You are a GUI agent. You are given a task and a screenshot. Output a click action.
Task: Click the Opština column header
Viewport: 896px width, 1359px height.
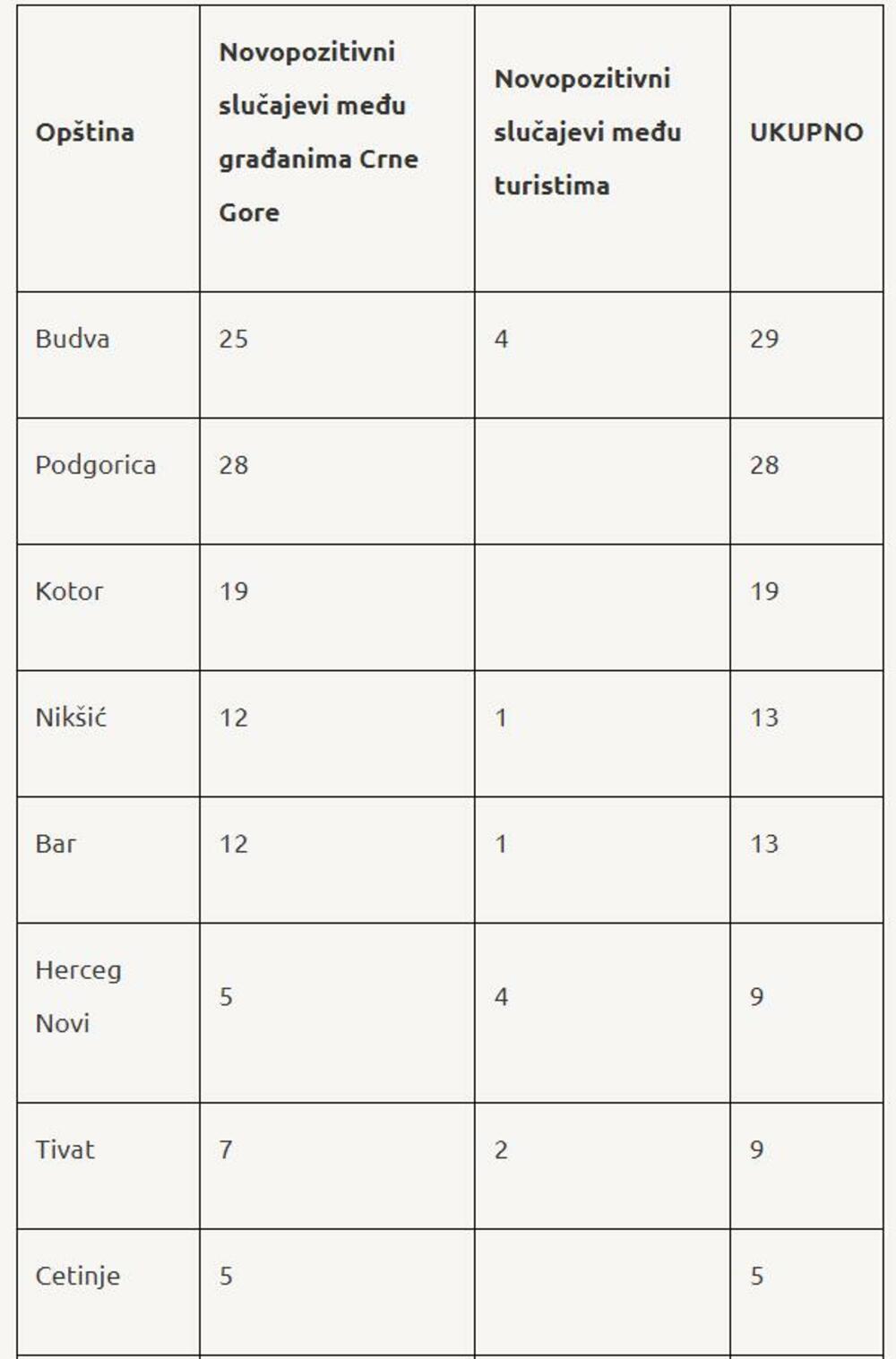(x=85, y=133)
